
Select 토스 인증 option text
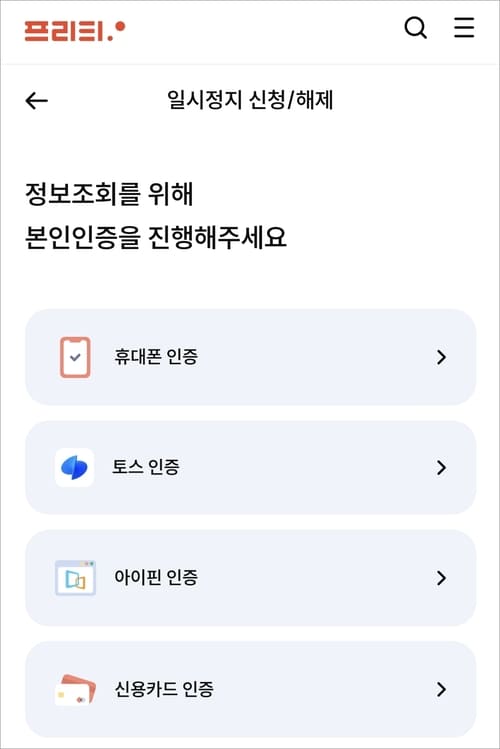coord(146,467)
